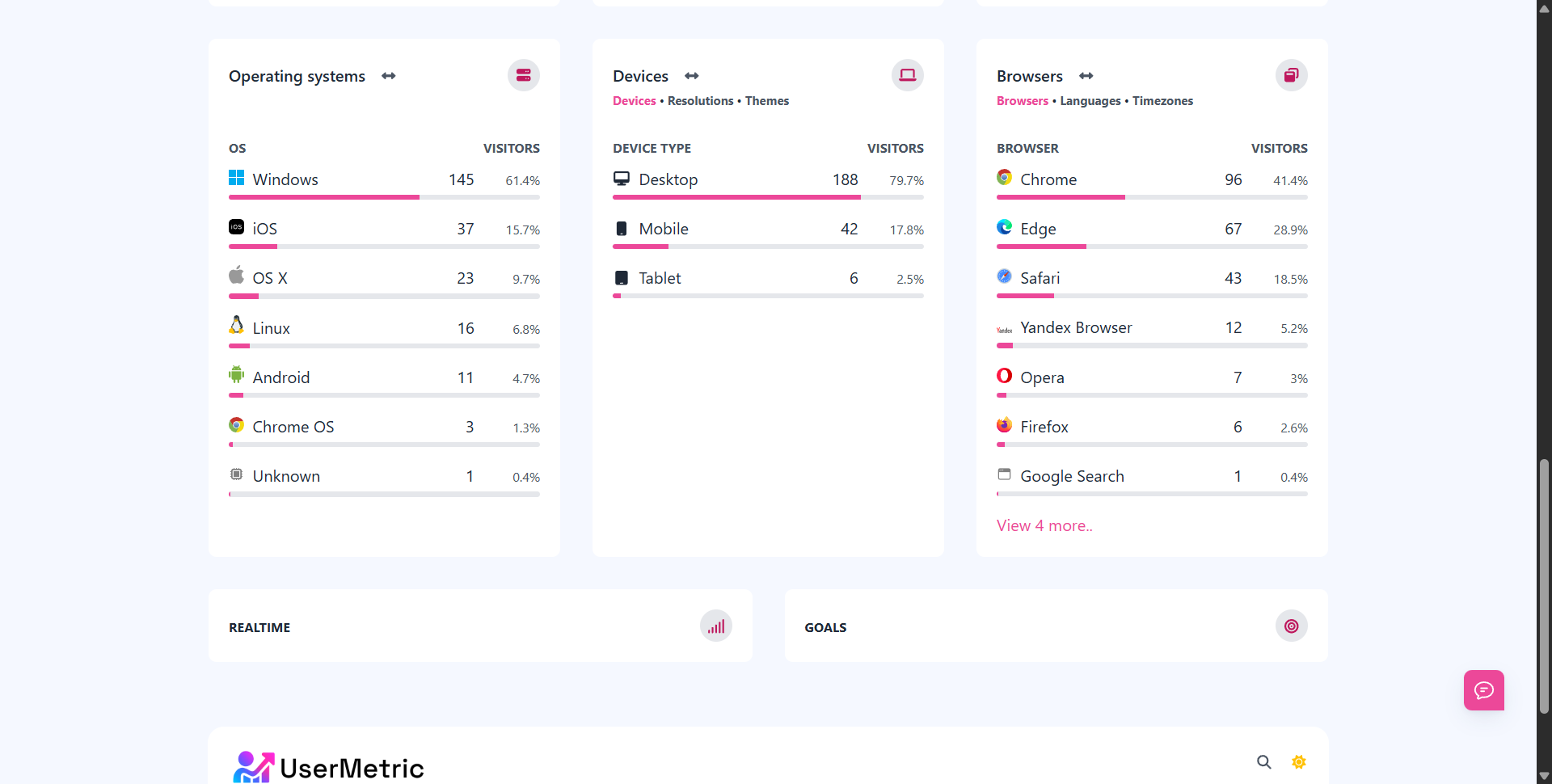Open the chat support bubble button
Screen dimensions: 1552x784
coord(1484,690)
